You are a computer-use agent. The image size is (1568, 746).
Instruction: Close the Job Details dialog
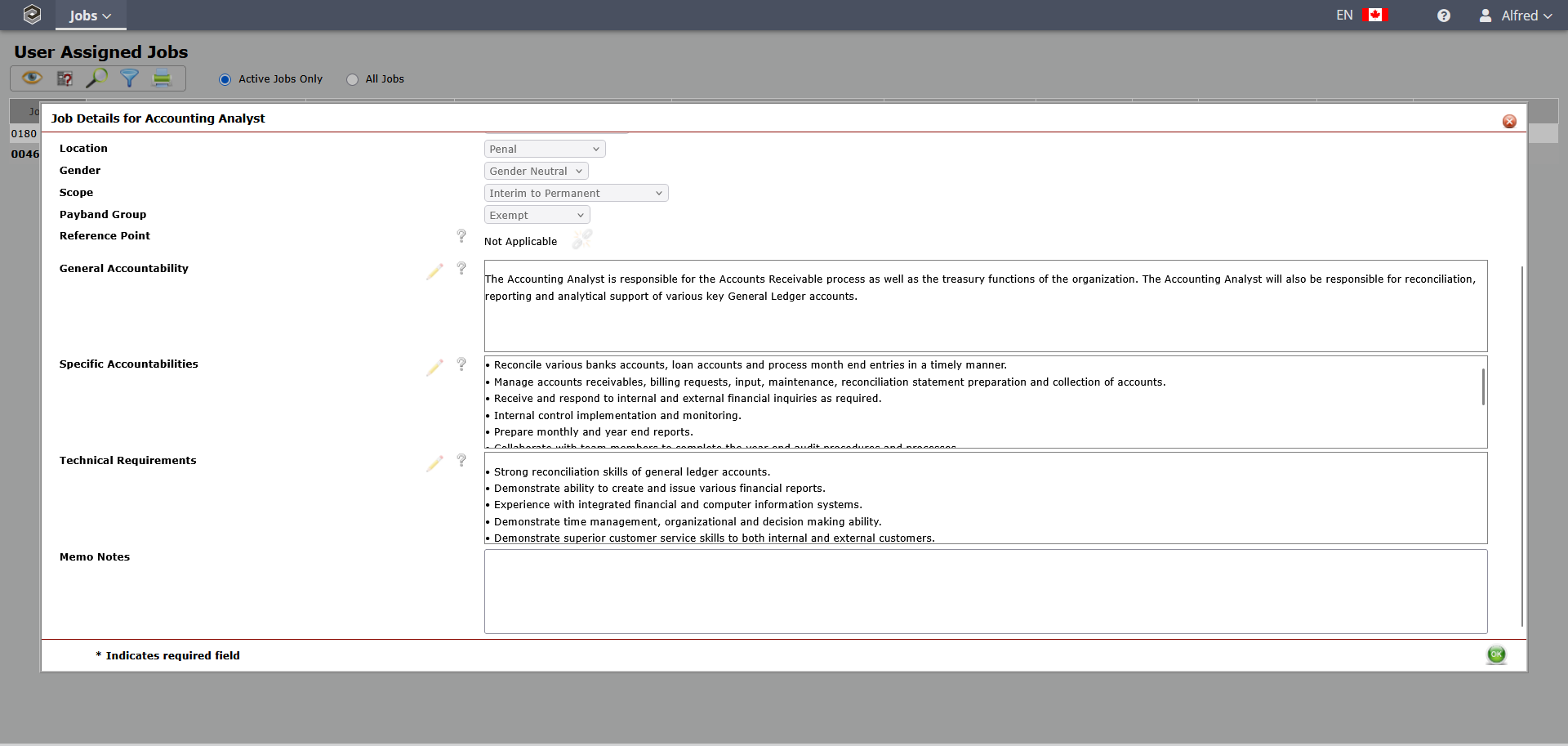tap(1509, 121)
